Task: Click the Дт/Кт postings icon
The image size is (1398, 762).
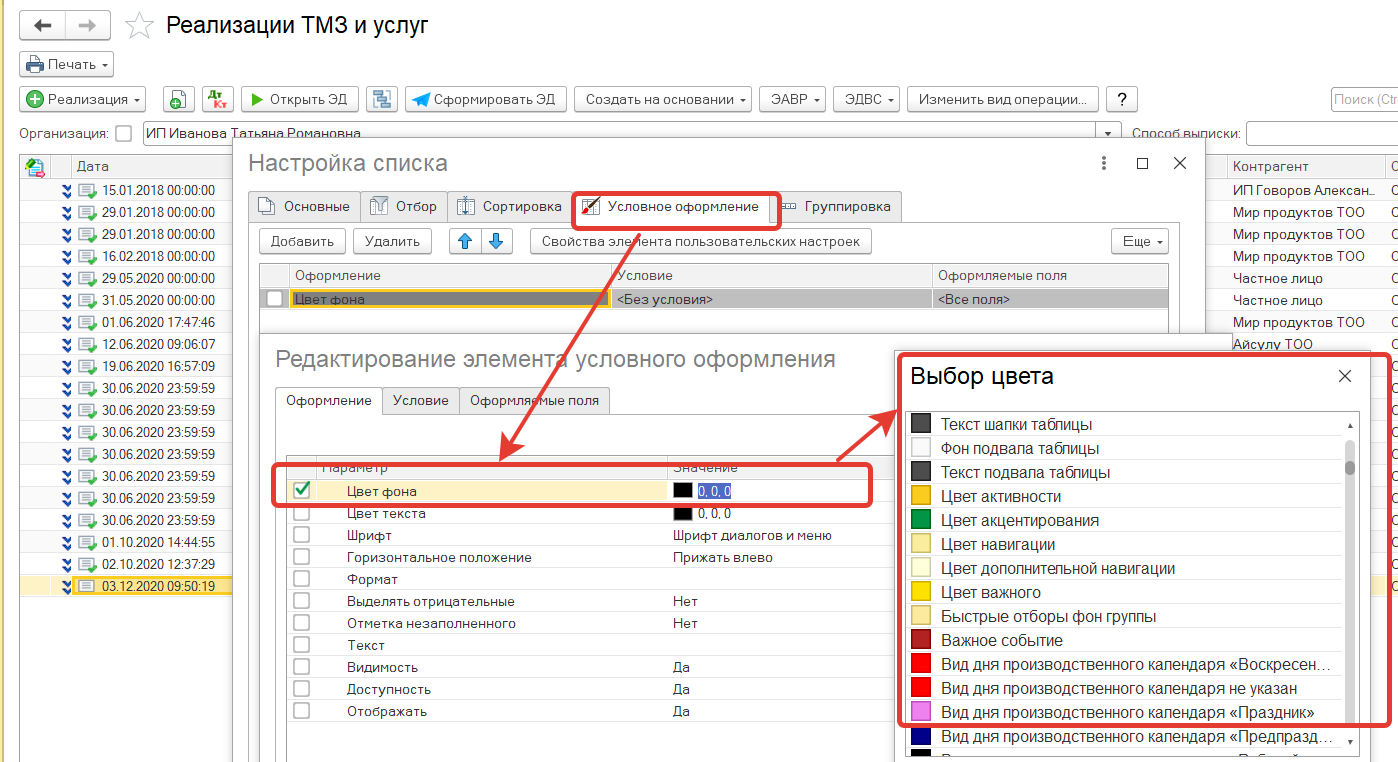Action: pyautogui.click(x=218, y=99)
